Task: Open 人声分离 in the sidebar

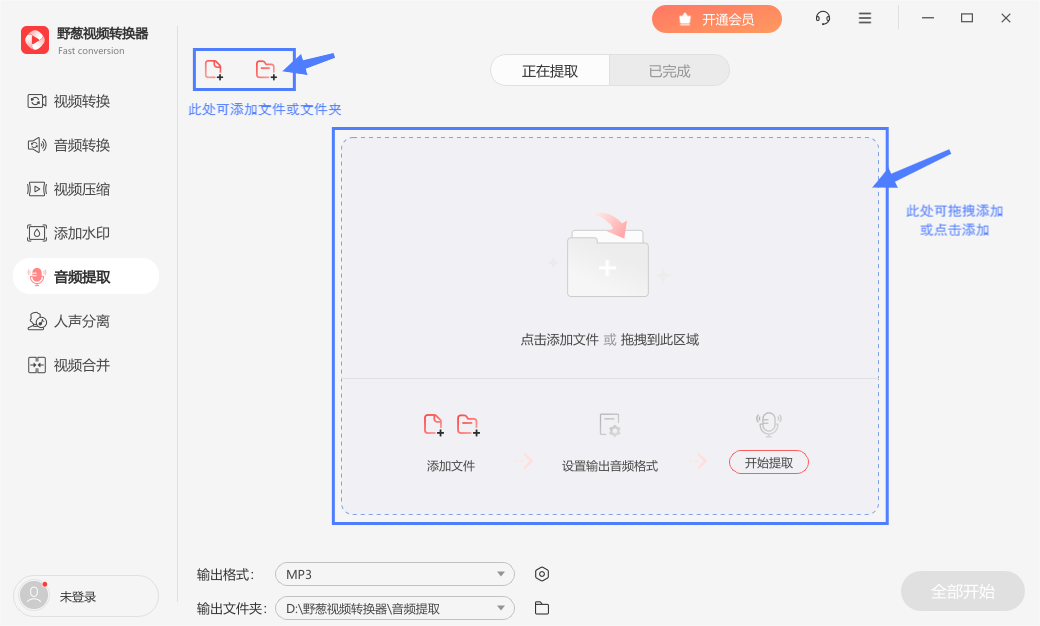Action: [69, 321]
